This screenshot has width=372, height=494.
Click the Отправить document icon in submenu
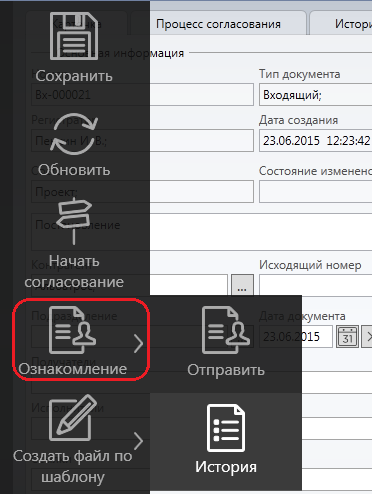(226, 330)
